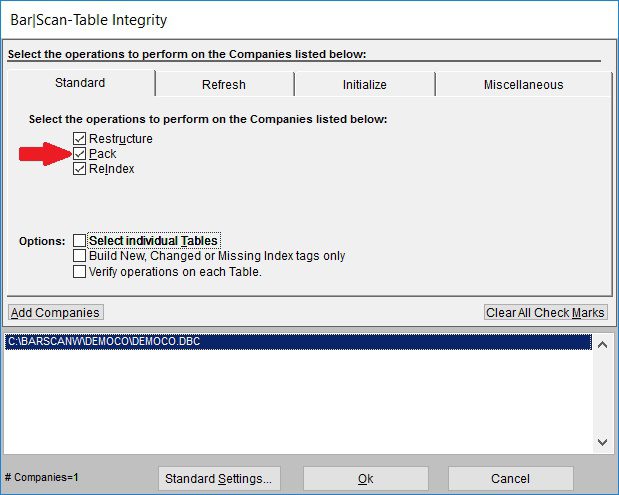The image size is (619, 495).
Task: Open Standard Settings dialog
Action: [x=219, y=478]
